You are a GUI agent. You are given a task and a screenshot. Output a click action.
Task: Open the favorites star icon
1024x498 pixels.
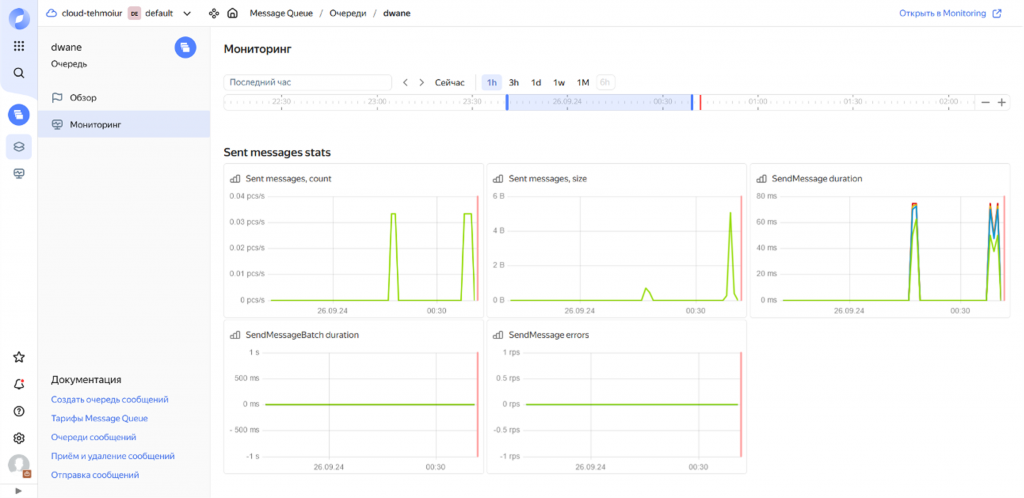(x=19, y=357)
